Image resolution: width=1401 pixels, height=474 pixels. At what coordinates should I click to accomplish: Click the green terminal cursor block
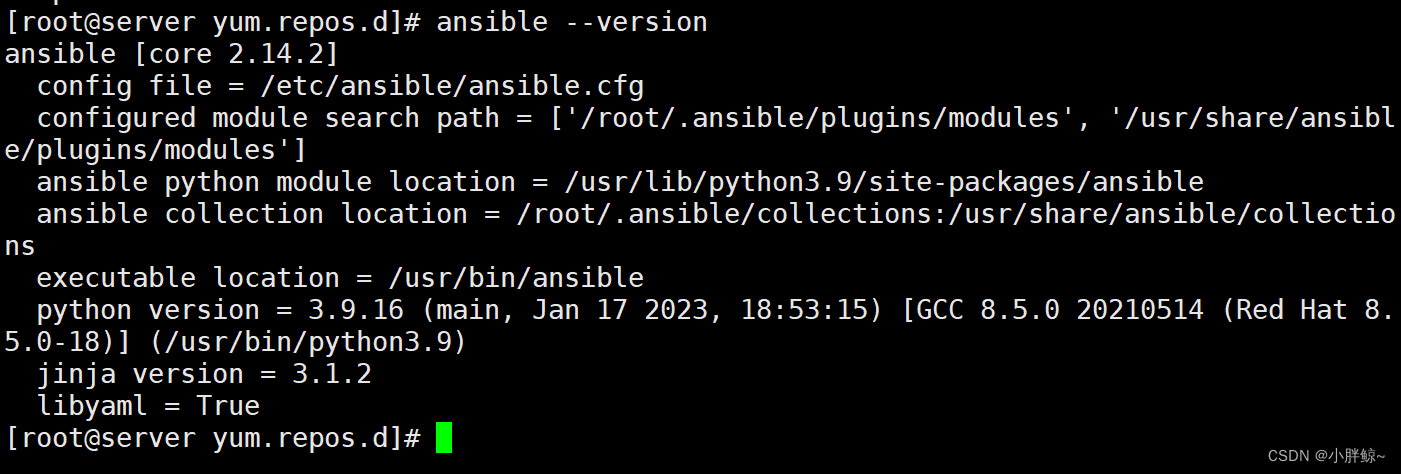pos(444,438)
